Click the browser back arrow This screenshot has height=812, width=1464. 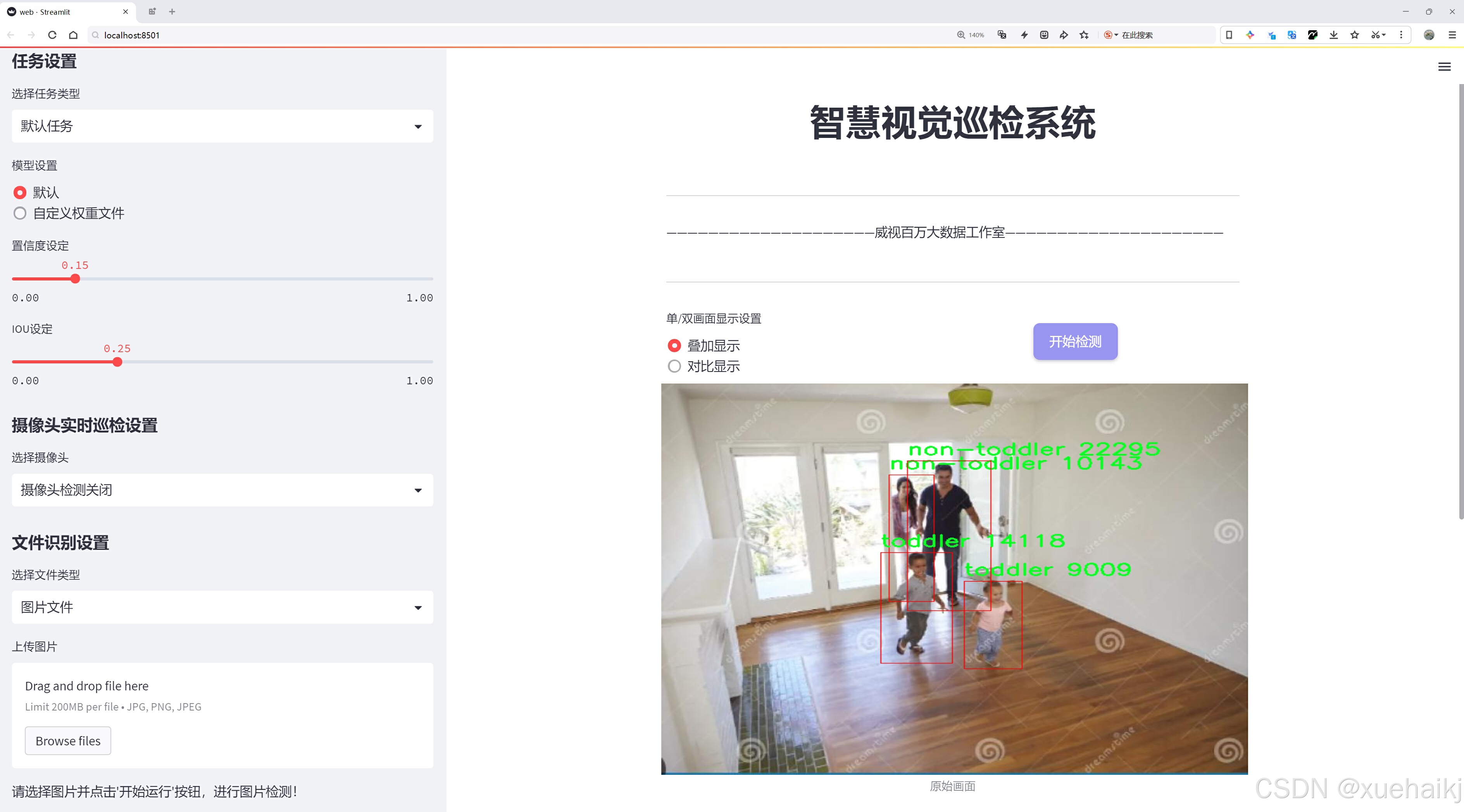[x=11, y=34]
